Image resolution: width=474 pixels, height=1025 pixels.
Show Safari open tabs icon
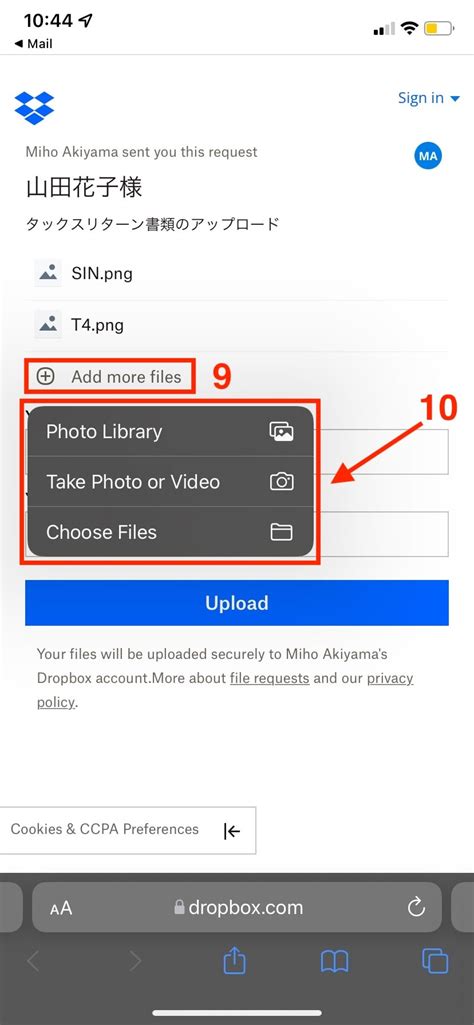pos(435,961)
